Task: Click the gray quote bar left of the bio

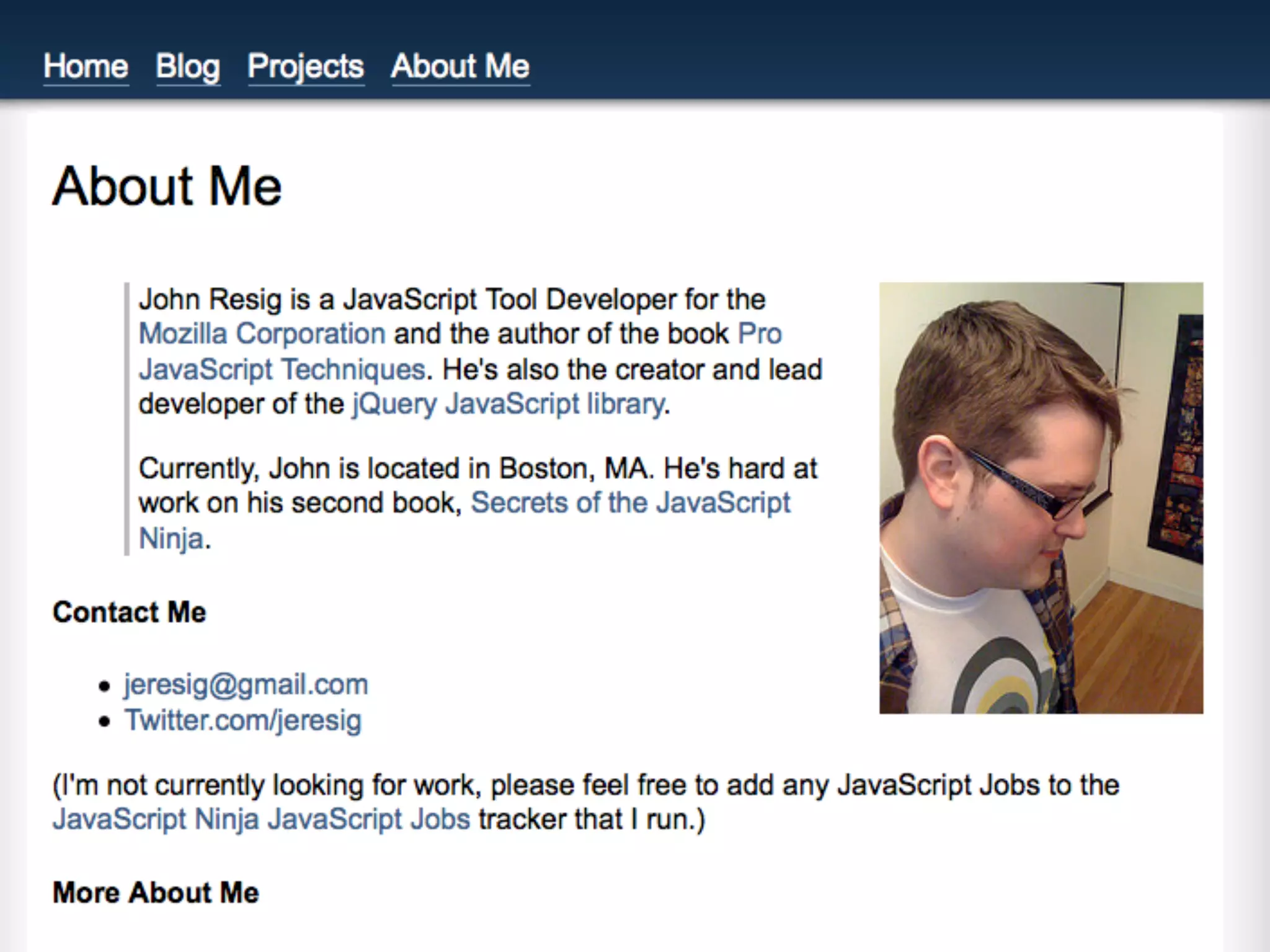Action: tap(127, 419)
